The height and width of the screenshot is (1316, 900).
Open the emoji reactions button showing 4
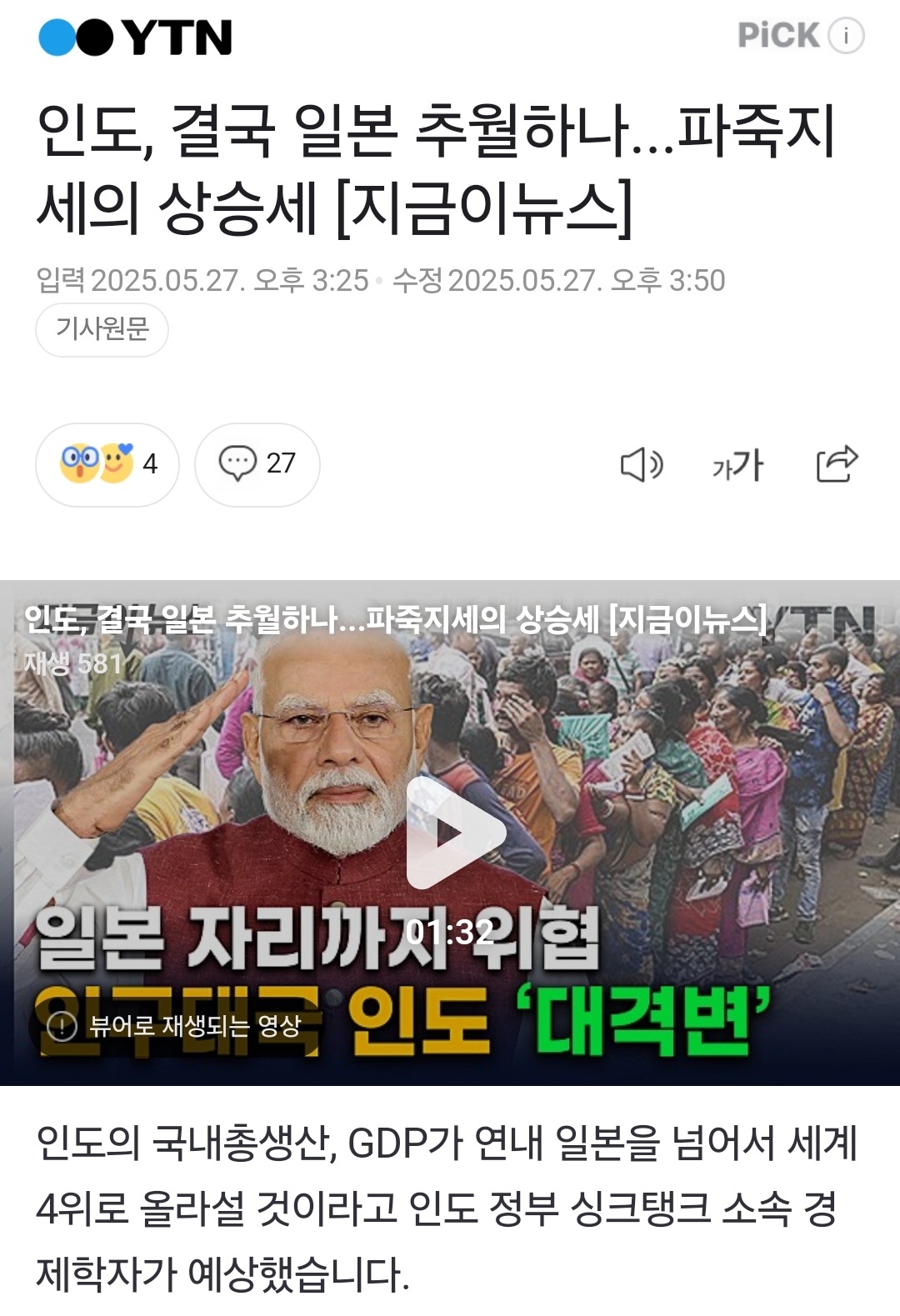[107, 464]
